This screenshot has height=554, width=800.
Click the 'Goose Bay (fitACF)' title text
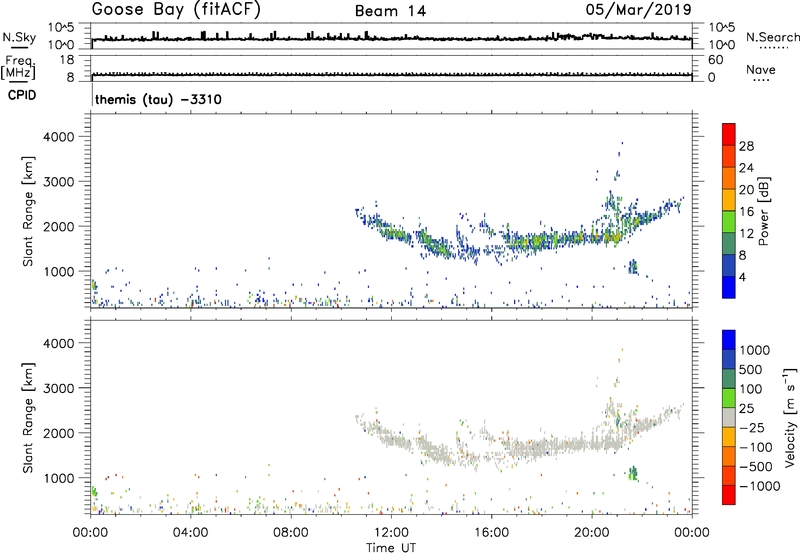(x=176, y=10)
